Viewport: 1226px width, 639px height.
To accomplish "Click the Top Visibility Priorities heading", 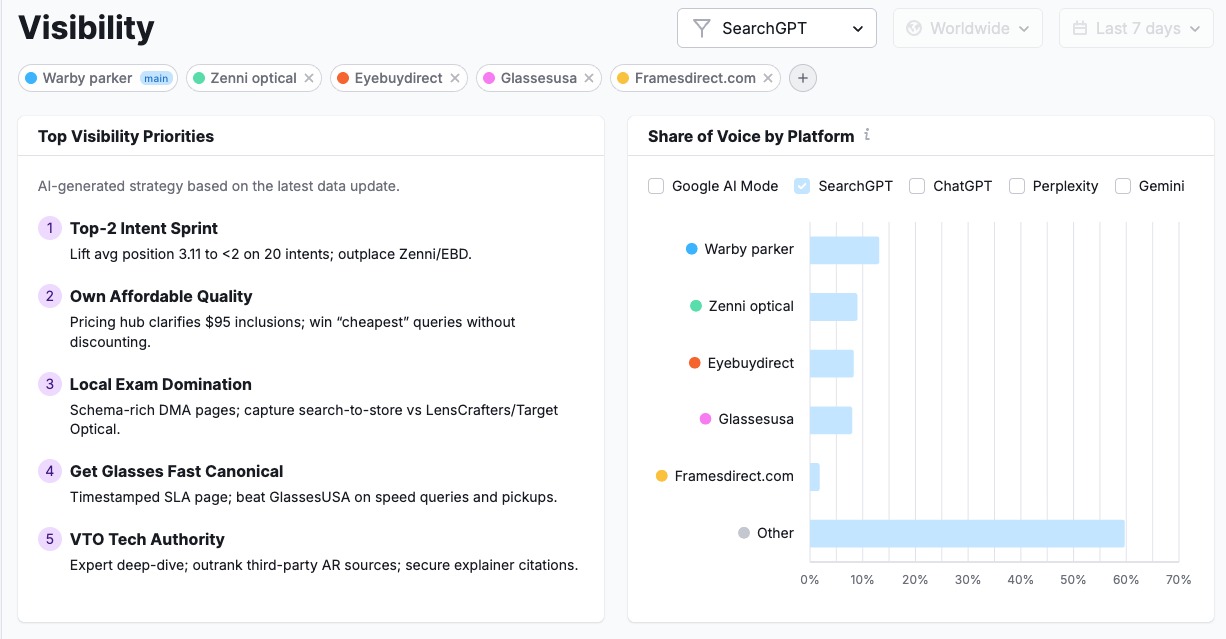I will (x=126, y=136).
